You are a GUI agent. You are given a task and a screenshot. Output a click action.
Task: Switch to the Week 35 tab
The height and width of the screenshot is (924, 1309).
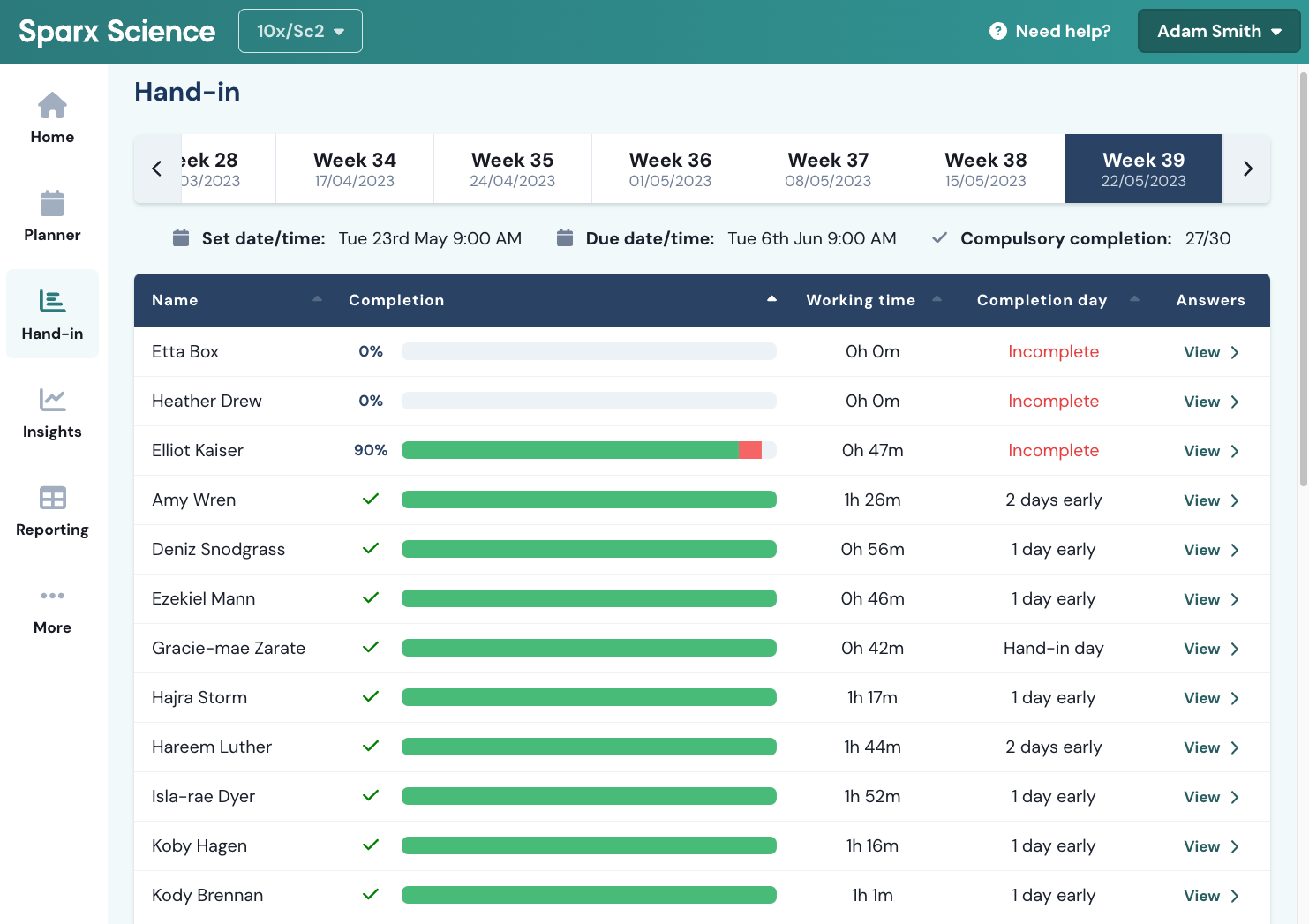point(512,168)
